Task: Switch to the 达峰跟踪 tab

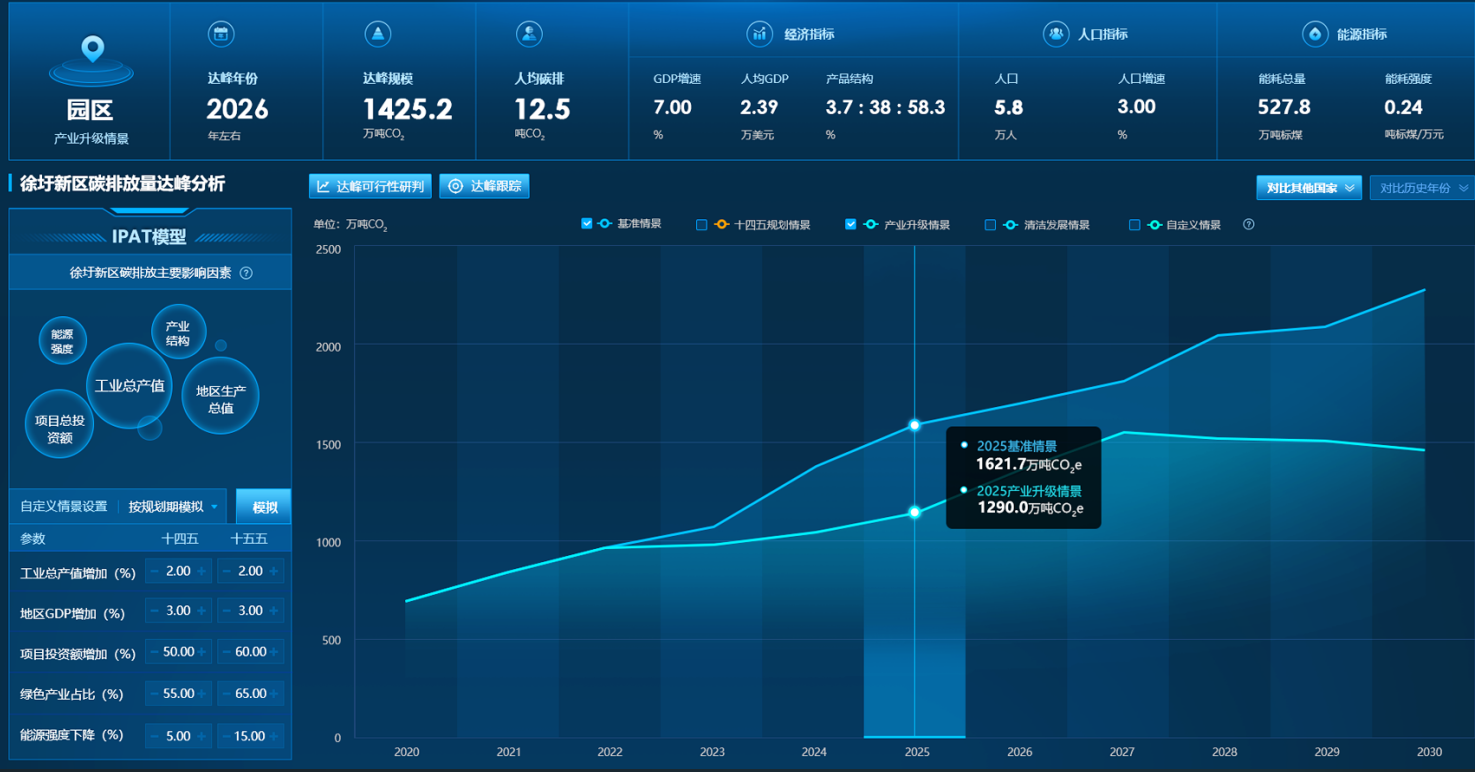Action: point(484,186)
